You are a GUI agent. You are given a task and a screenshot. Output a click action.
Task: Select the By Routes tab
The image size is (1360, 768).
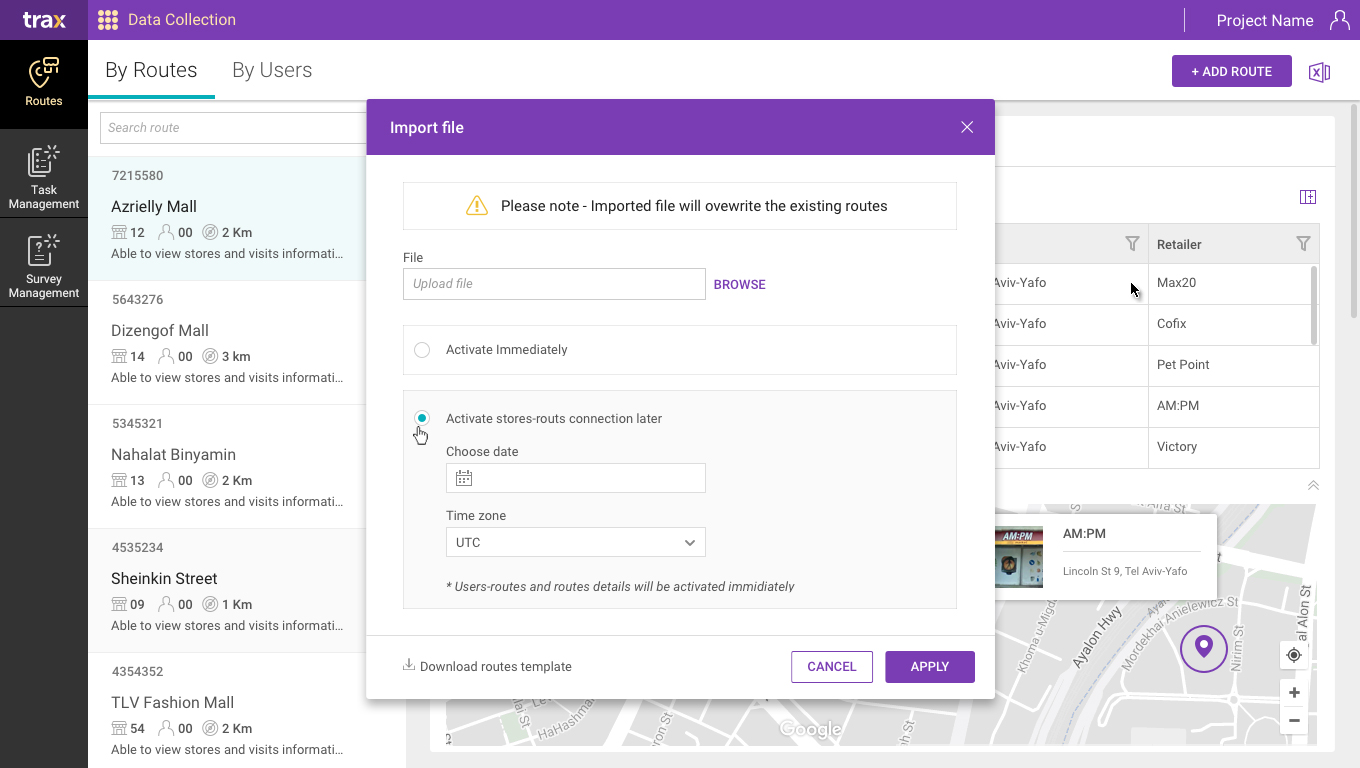tap(151, 70)
